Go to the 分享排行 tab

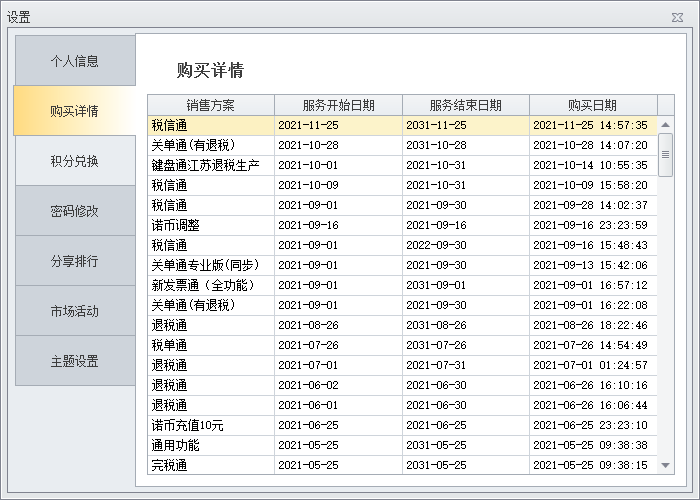coord(75,261)
